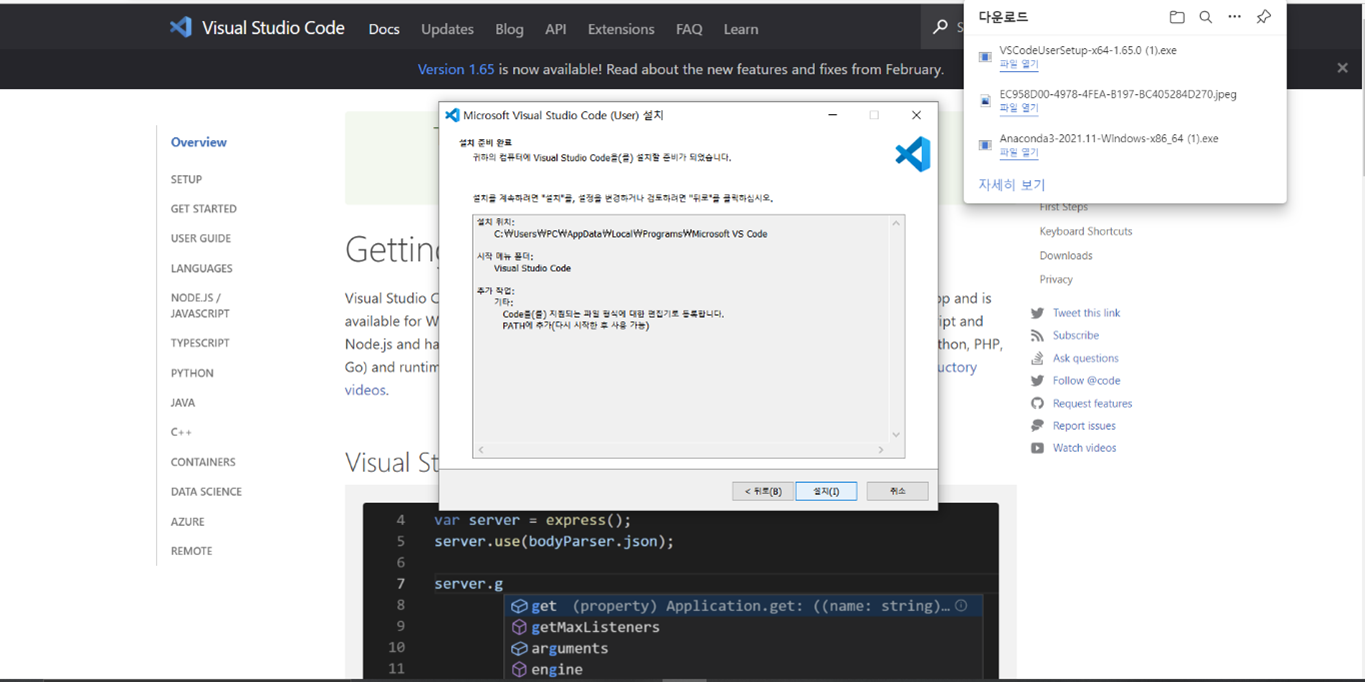Click the Visual Studio Code logo in website header
Viewport: 1365px width, 682px height.
click(181, 27)
